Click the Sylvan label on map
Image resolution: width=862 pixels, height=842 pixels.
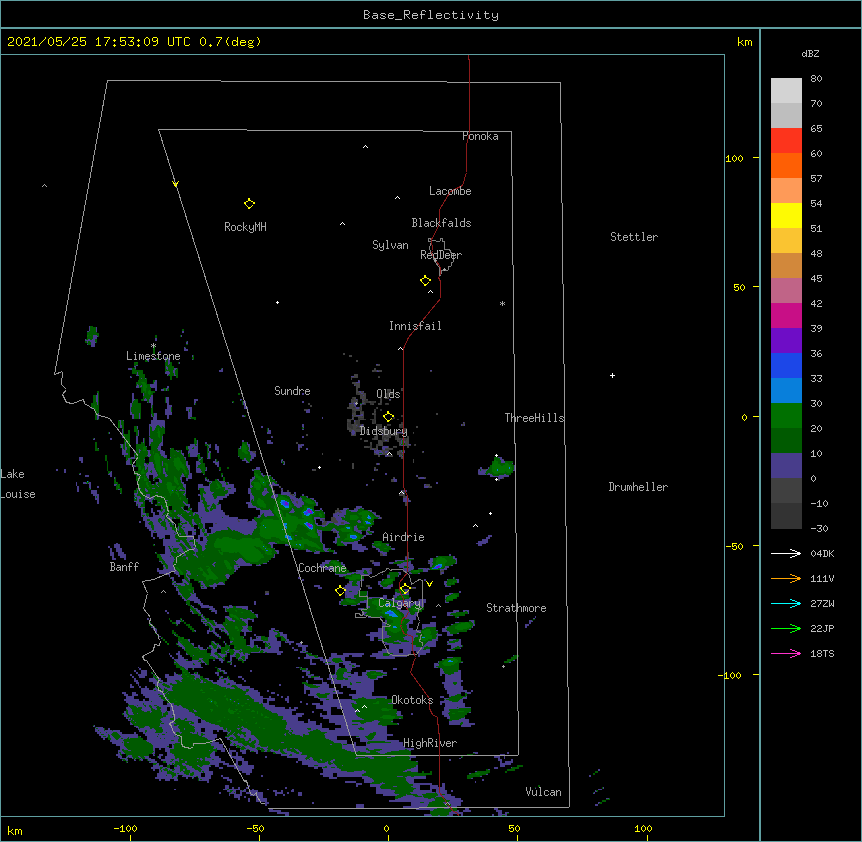[390, 245]
